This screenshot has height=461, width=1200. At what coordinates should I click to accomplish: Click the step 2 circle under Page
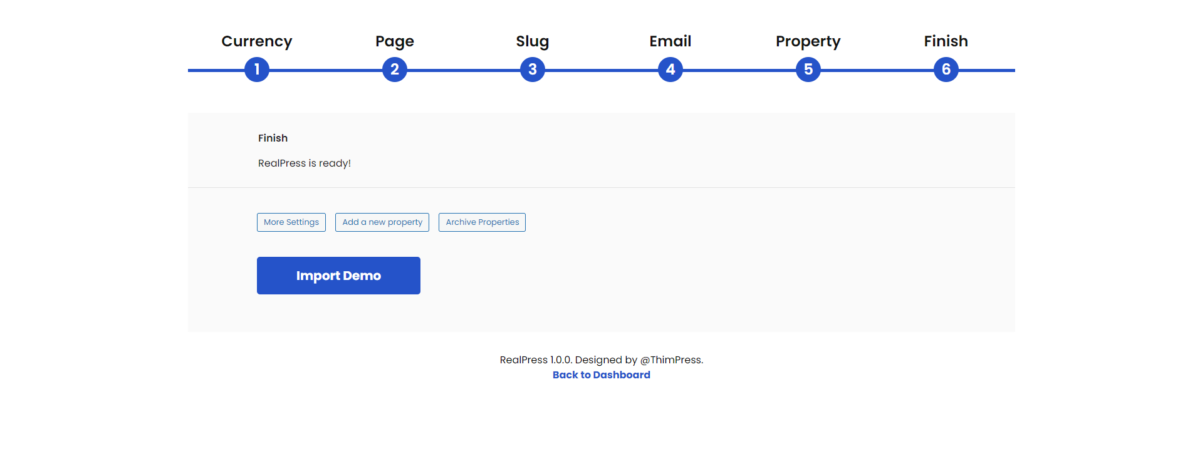pyautogui.click(x=395, y=70)
